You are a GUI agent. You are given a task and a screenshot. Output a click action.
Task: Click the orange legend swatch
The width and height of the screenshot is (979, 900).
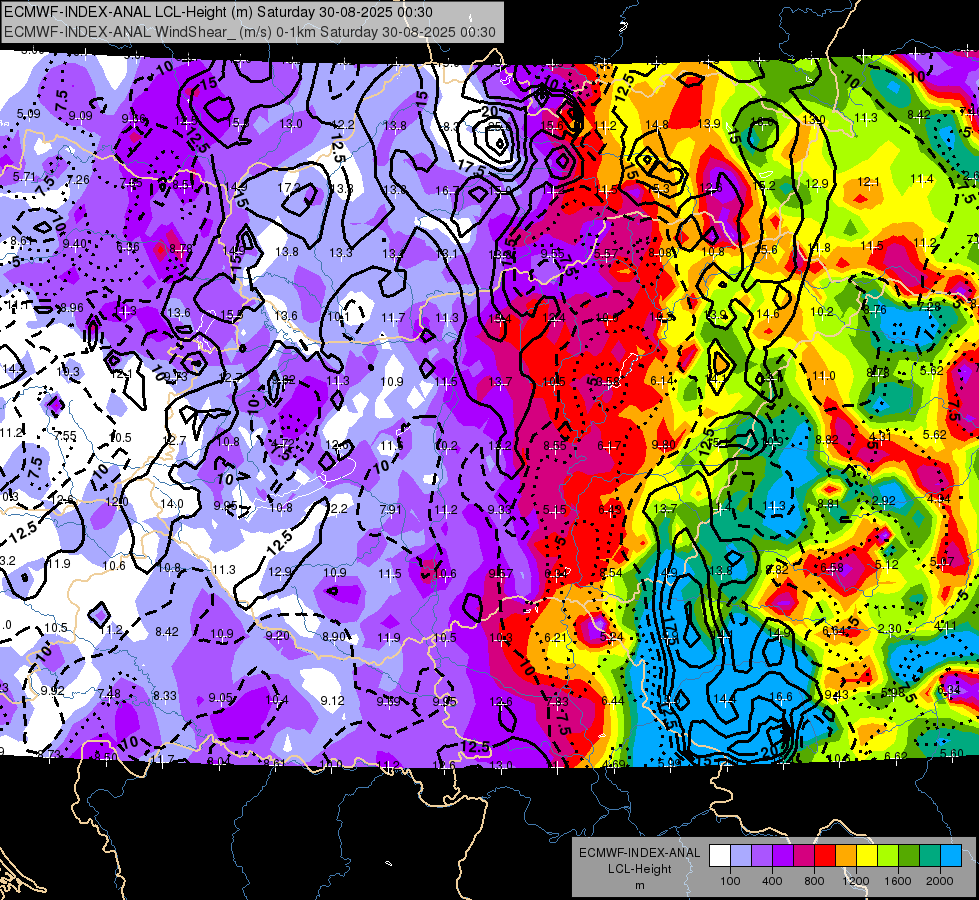click(x=846, y=856)
